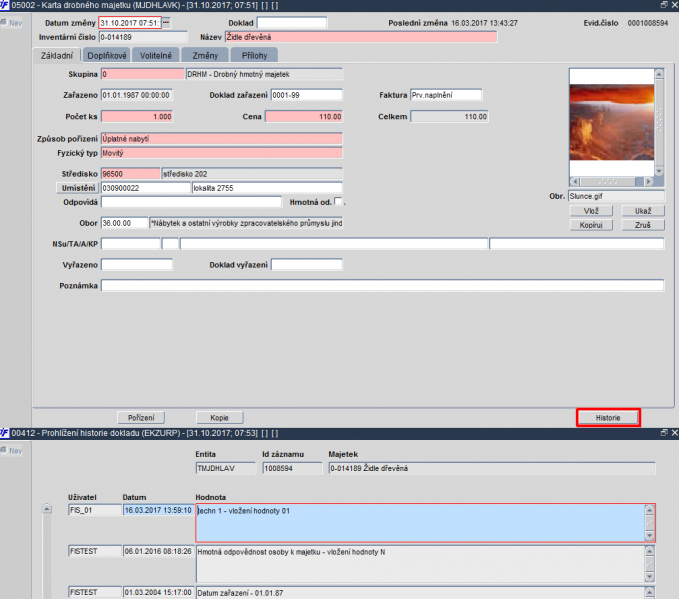Click scroll up arrow in FIS_01 Hodnota field
The height and width of the screenshot is (599, 679).
tap(649, 510)
